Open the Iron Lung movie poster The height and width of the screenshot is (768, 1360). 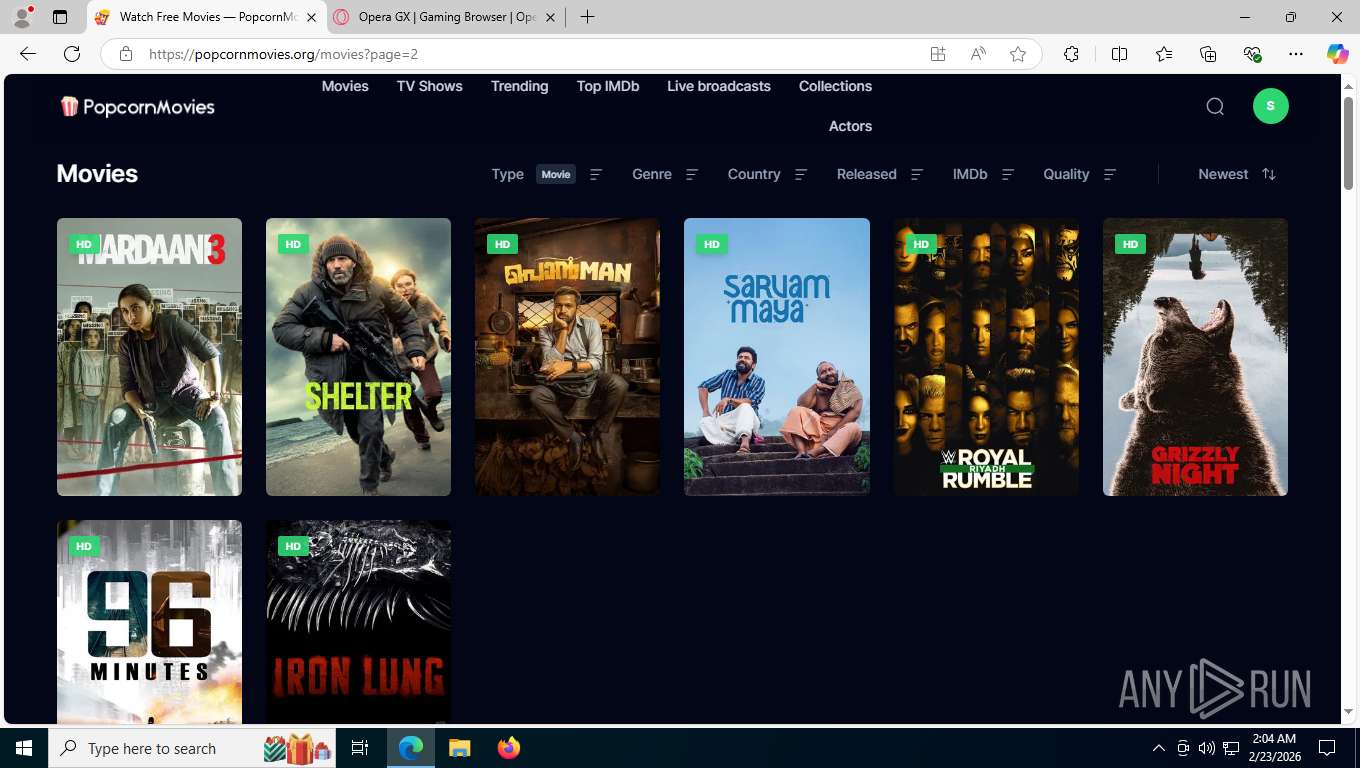click(358, 621)
